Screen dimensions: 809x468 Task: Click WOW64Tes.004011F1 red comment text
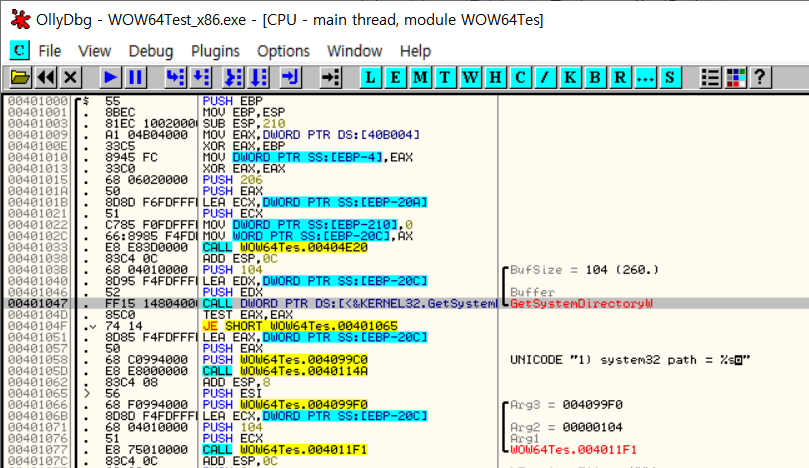point(573,450)
